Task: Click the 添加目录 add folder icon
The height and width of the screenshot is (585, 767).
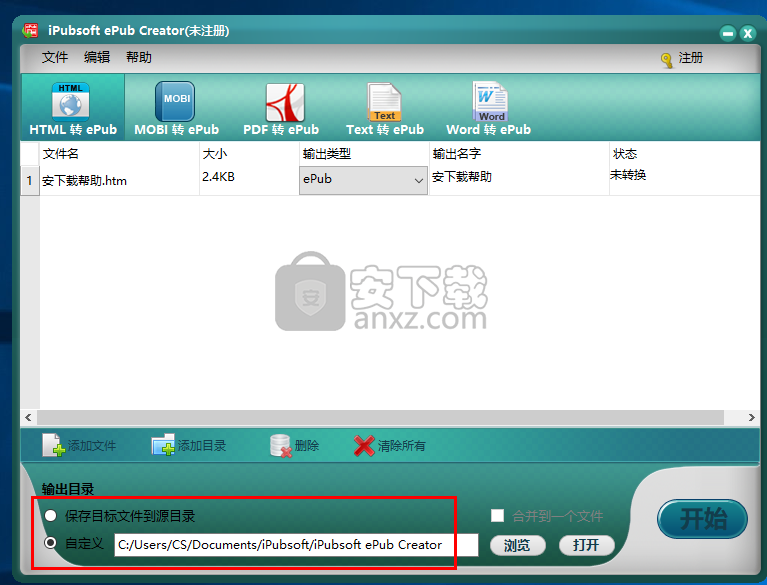Action: coord(163,445)
